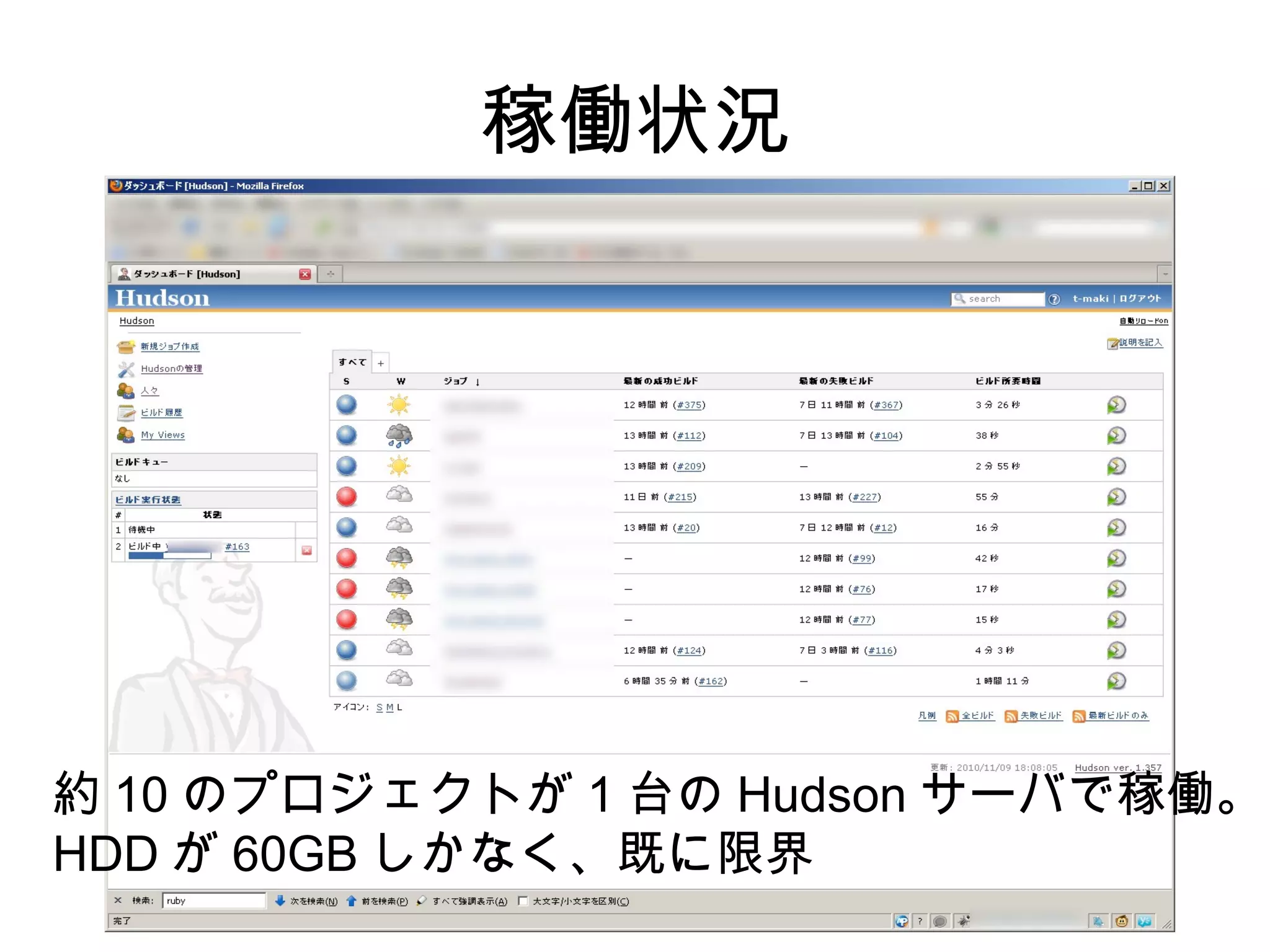Sort jobs by the ジョブ column header
This screenshot has height=952, width=1270.
pos(461,381)
